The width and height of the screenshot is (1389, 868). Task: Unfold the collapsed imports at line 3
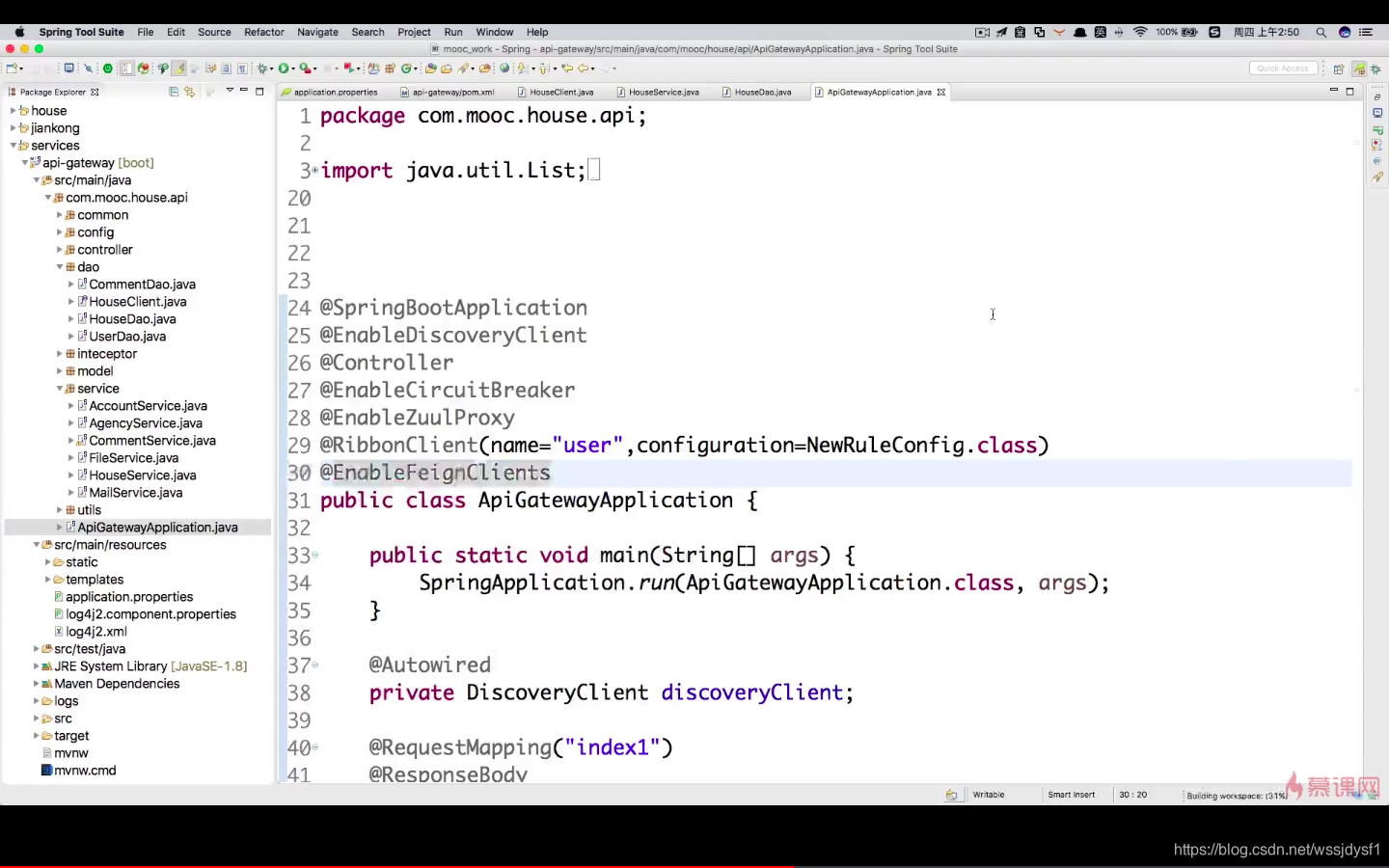click(x=315, y=171)
